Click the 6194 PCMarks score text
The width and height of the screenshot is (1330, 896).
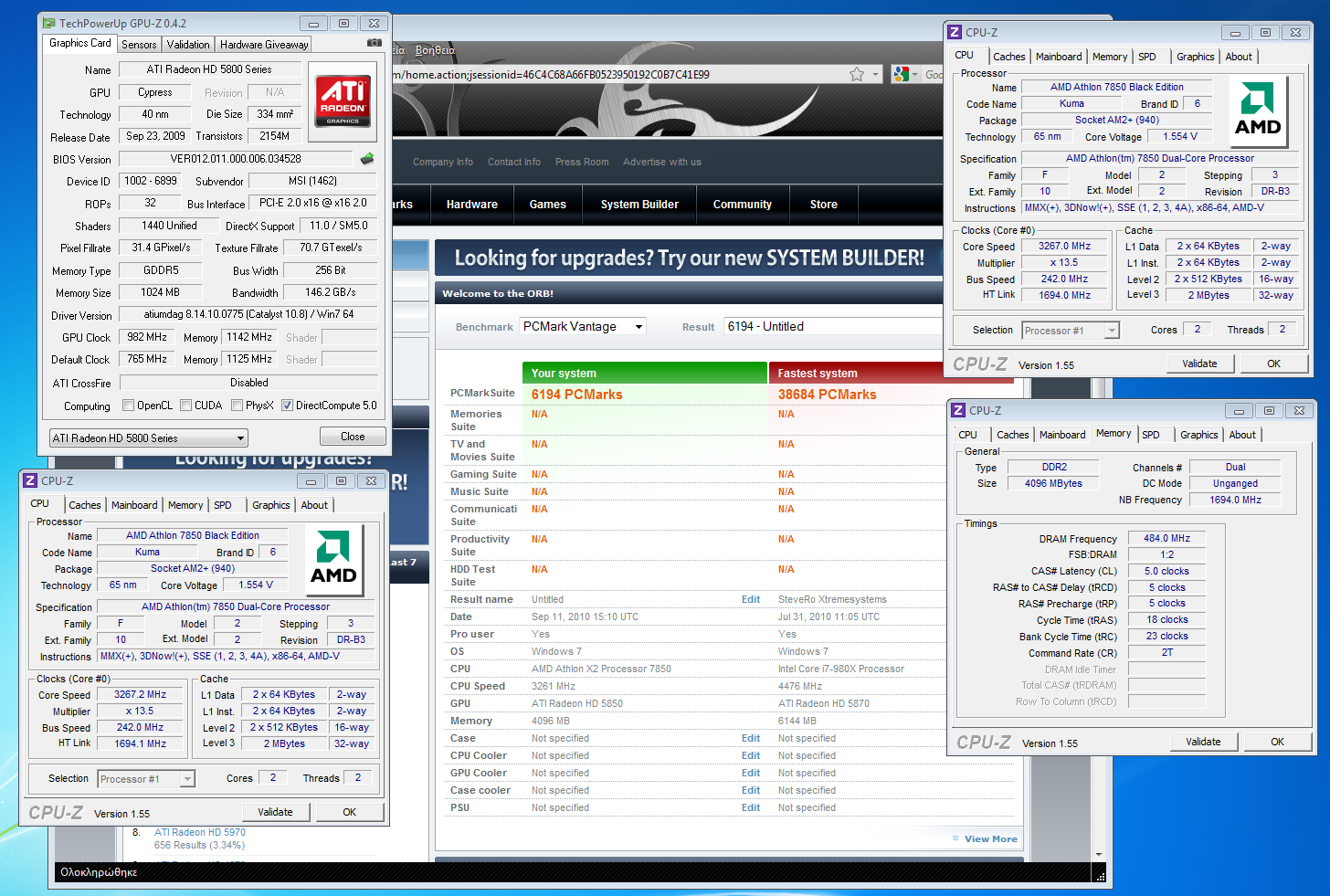pos(577,395)
